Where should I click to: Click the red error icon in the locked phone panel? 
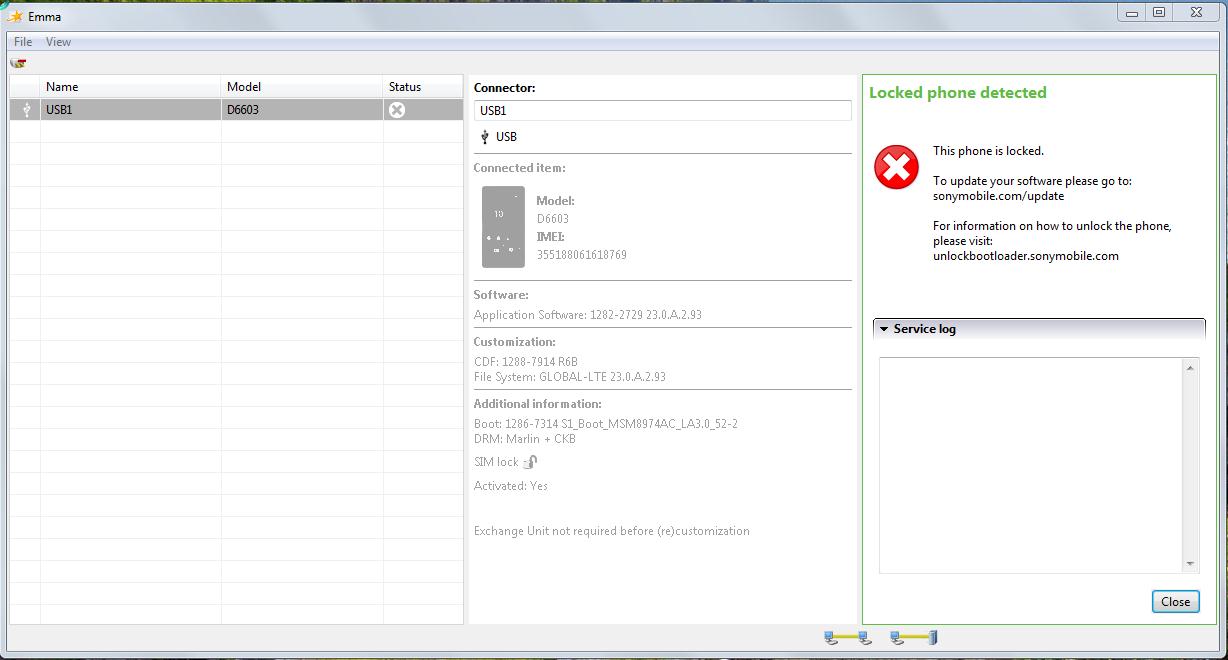(x=896, y=168)
